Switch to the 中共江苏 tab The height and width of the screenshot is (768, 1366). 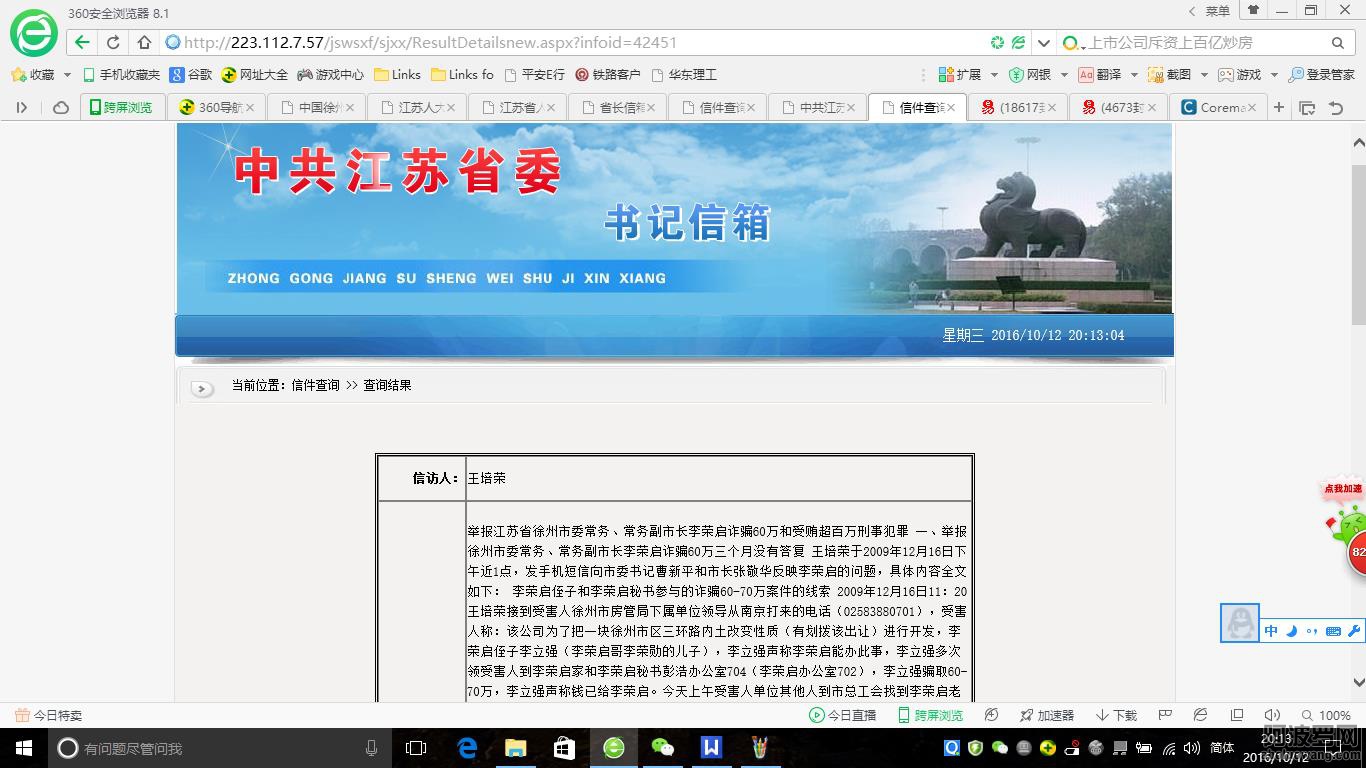[x=816, y=107]
